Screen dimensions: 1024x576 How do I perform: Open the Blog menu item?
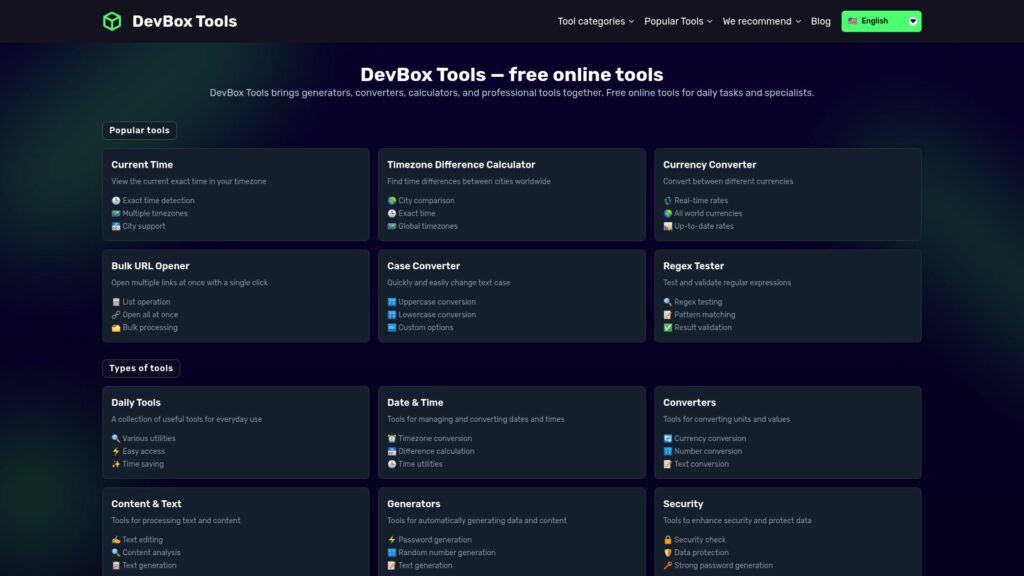pos(820,20)
